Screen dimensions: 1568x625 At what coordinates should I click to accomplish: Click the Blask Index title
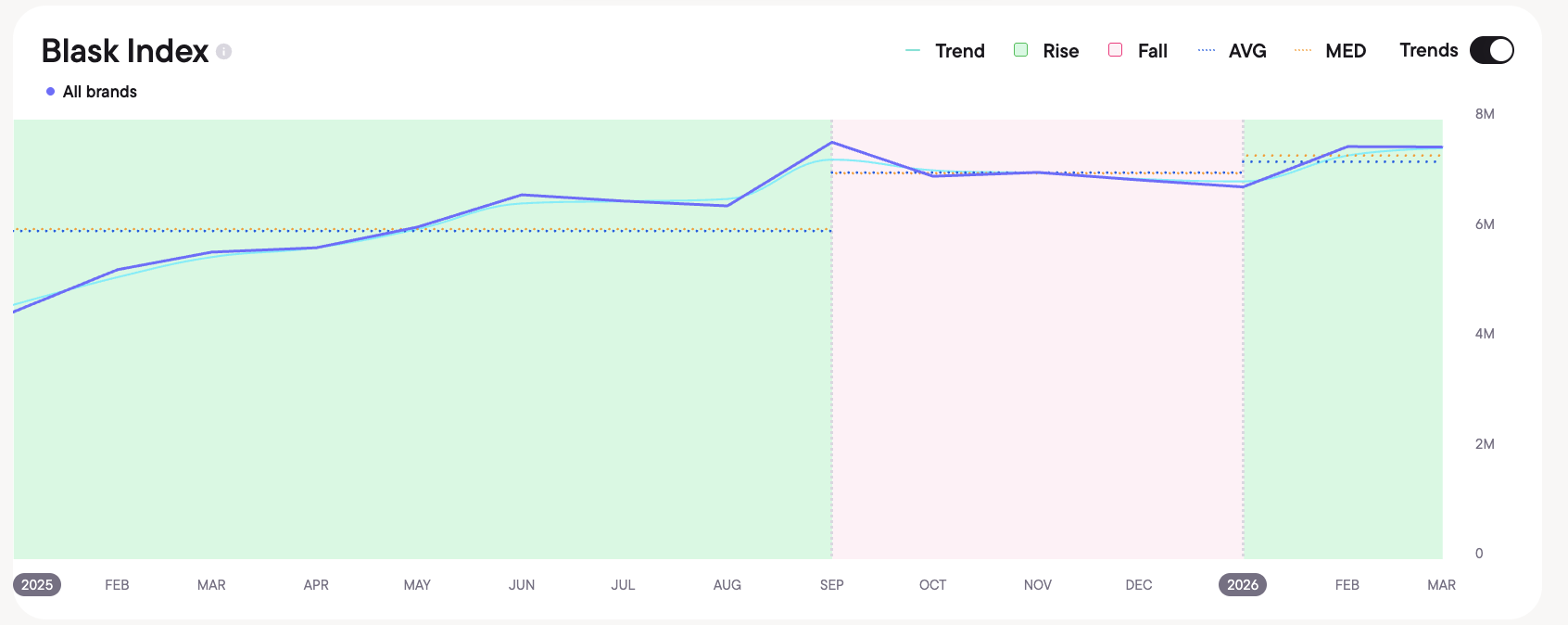(x=125, y=51)
